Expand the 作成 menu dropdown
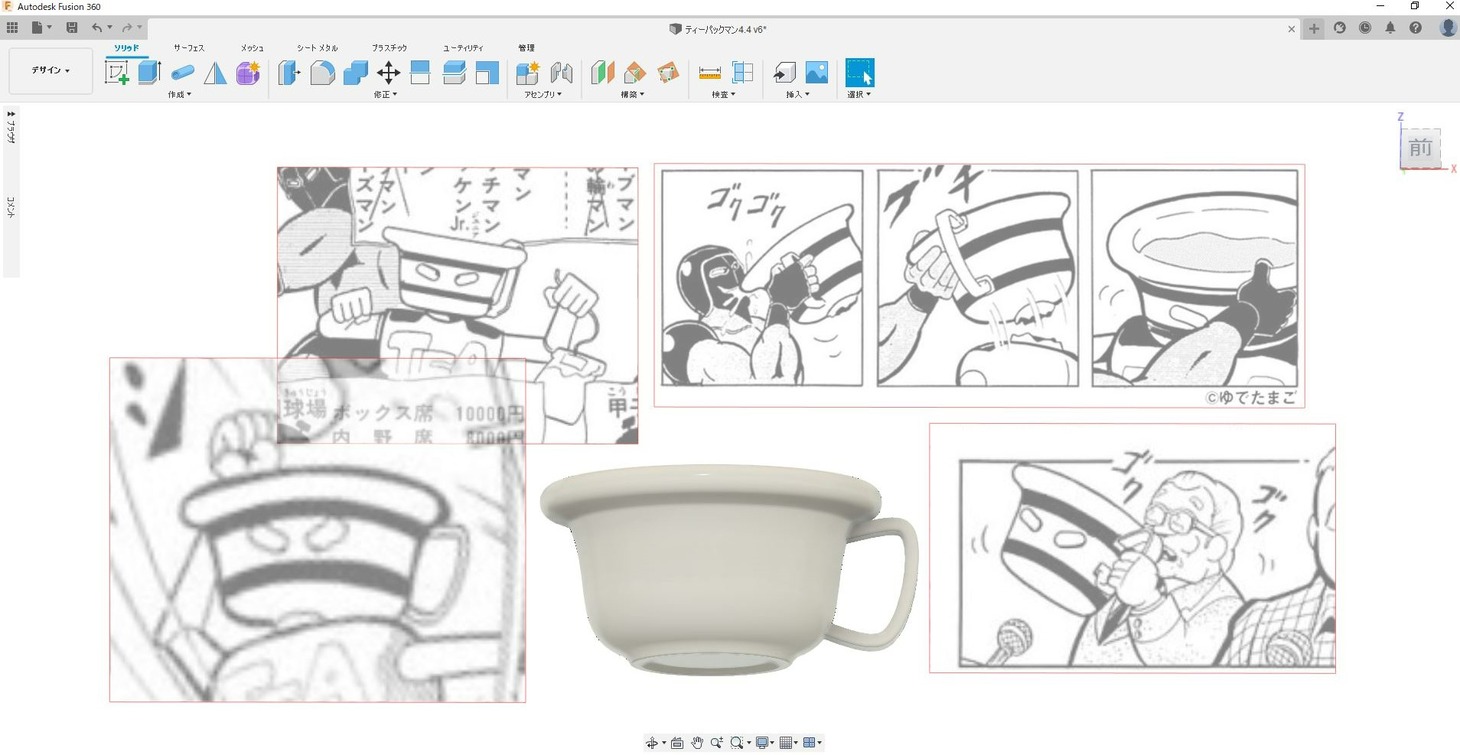The height and width of the screenshot is (755, 1460). (x=180, y=95)
